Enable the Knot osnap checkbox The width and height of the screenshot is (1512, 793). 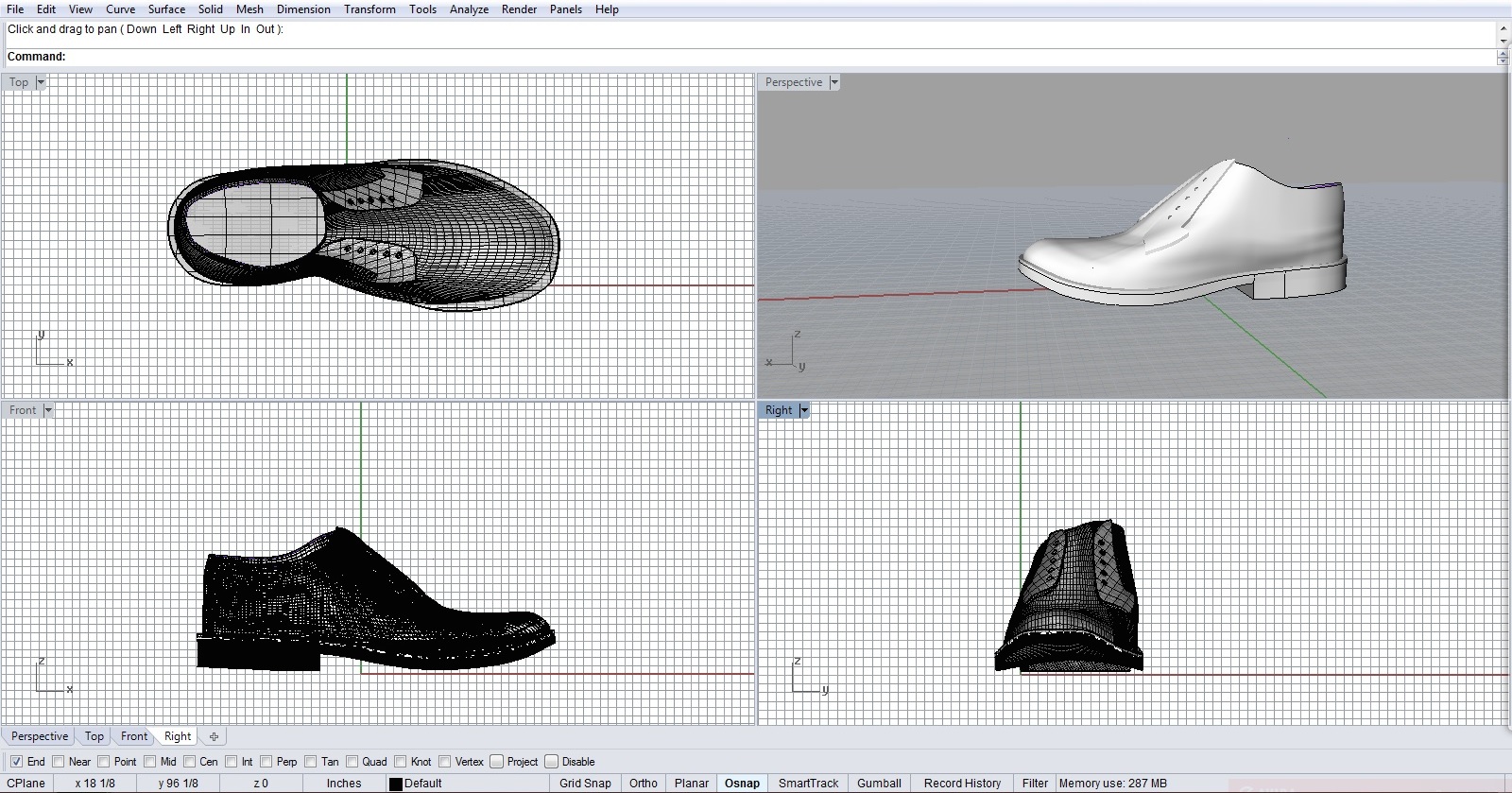pos(401,762)
